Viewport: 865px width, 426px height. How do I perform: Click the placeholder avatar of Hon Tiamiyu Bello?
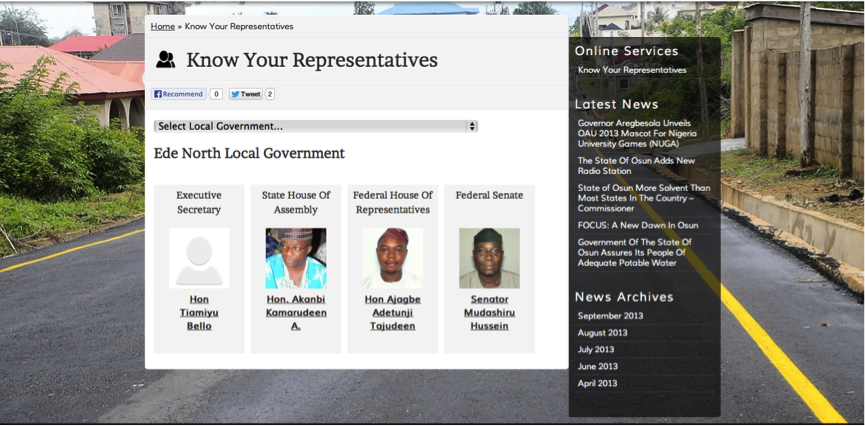199,258
